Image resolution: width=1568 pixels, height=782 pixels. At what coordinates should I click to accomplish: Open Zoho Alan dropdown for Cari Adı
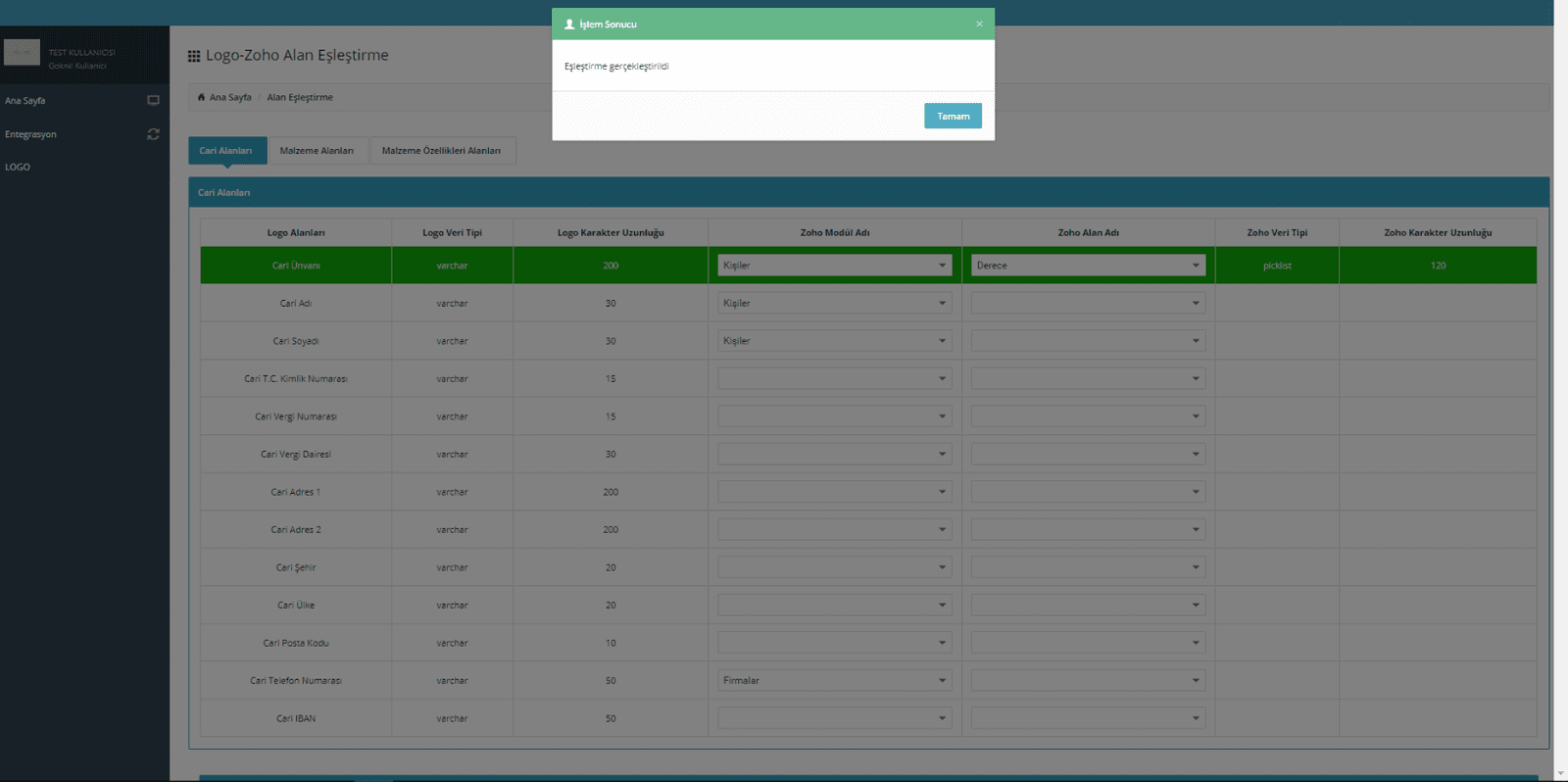[x=1088, y=303]
